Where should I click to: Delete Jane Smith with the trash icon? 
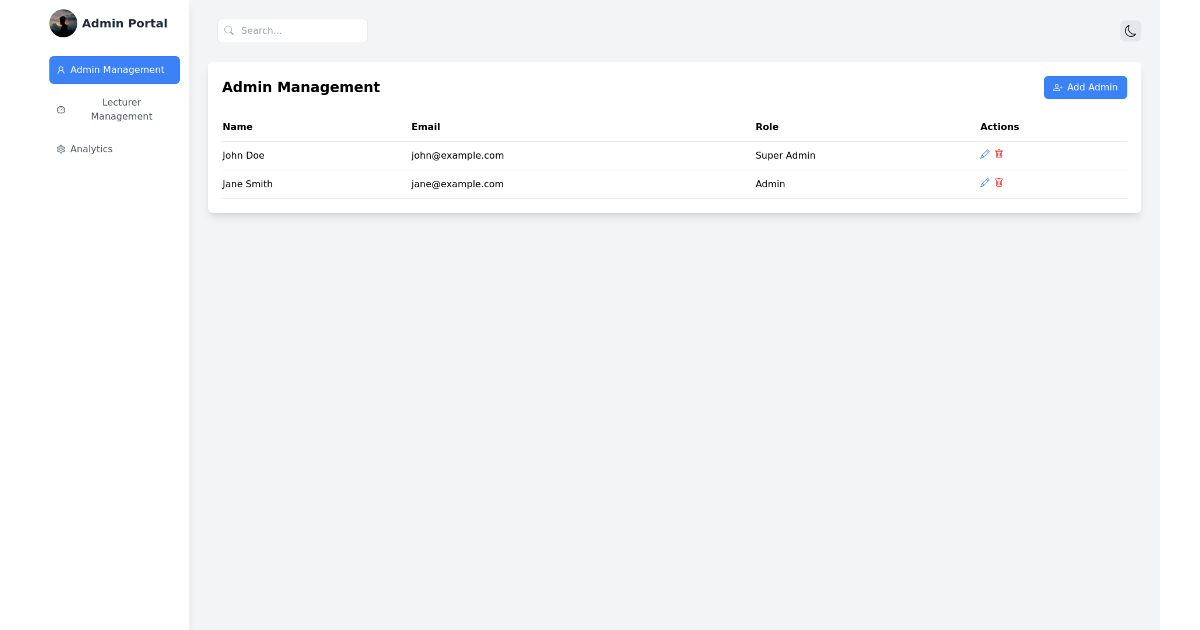pos(999,183)
